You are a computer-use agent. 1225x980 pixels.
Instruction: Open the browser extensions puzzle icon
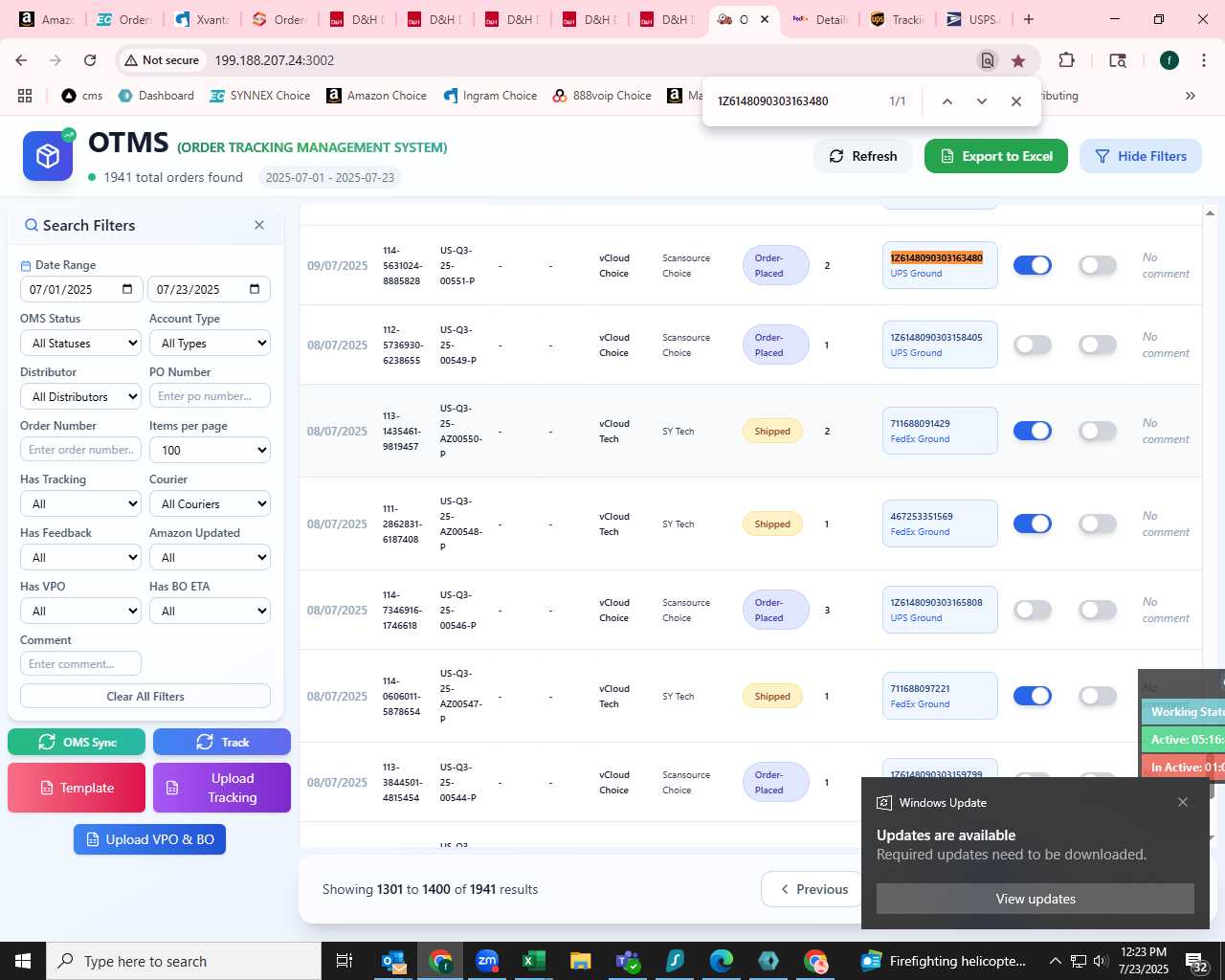click(1066, 60)
